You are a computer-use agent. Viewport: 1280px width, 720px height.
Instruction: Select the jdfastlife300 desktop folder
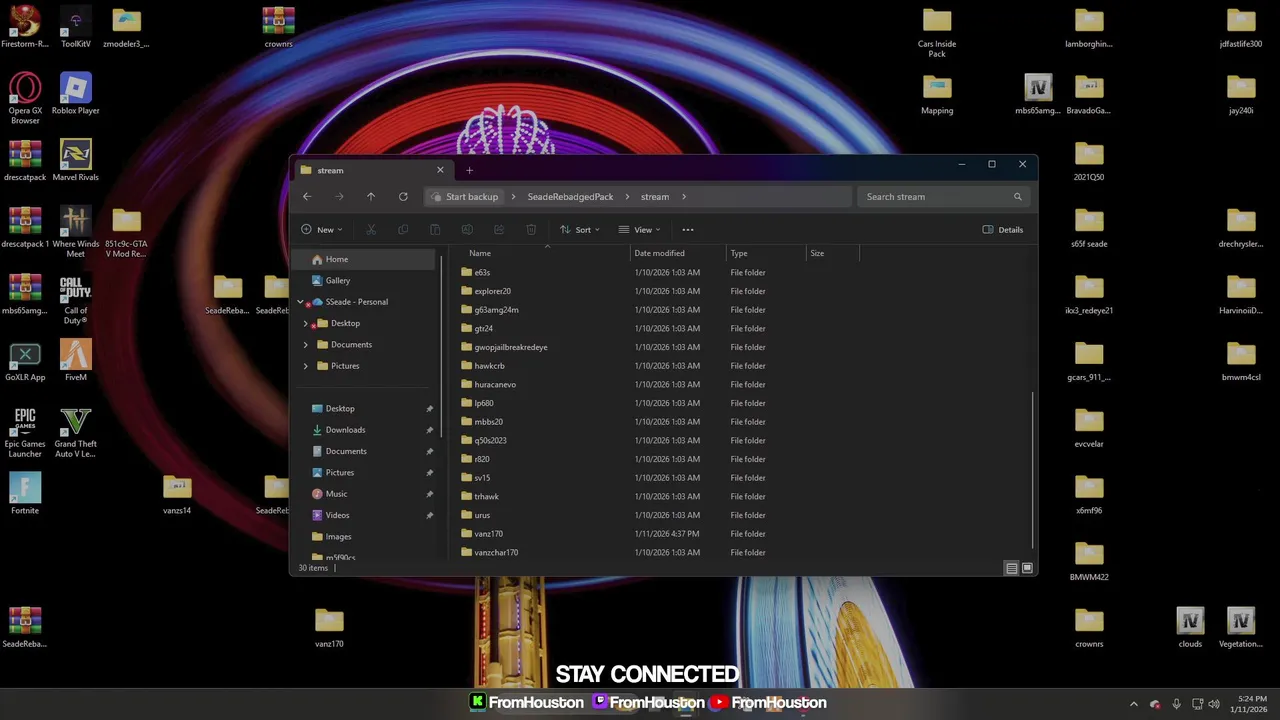(x=1241, y=27)
